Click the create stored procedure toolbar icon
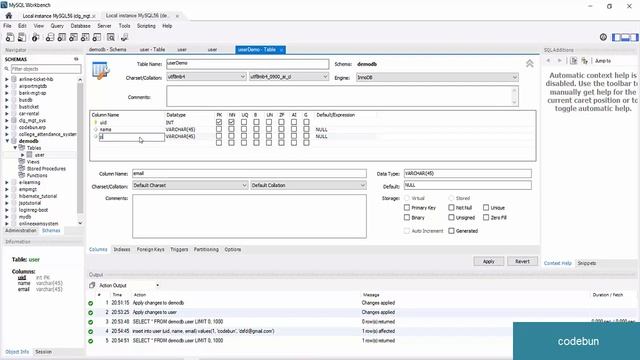 point(85,38)
